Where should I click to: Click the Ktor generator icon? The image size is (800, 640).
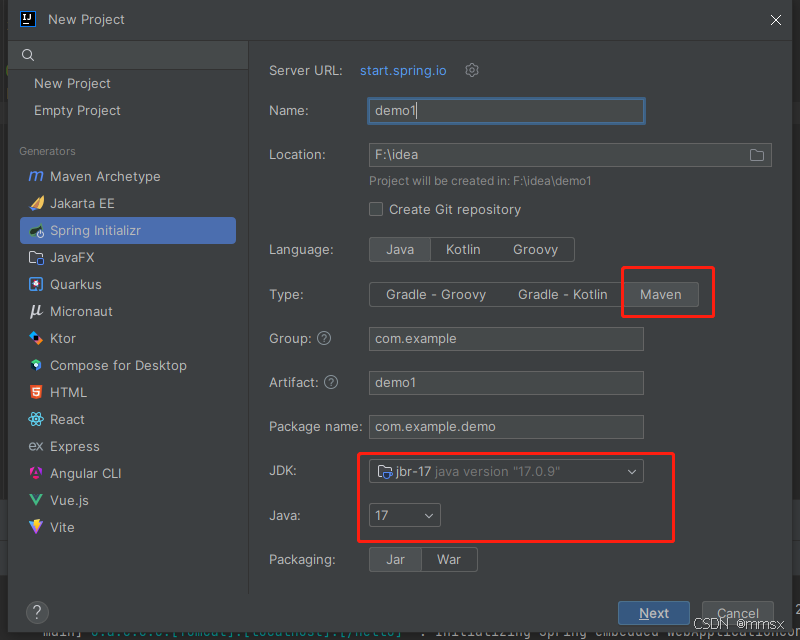(36, 338)
